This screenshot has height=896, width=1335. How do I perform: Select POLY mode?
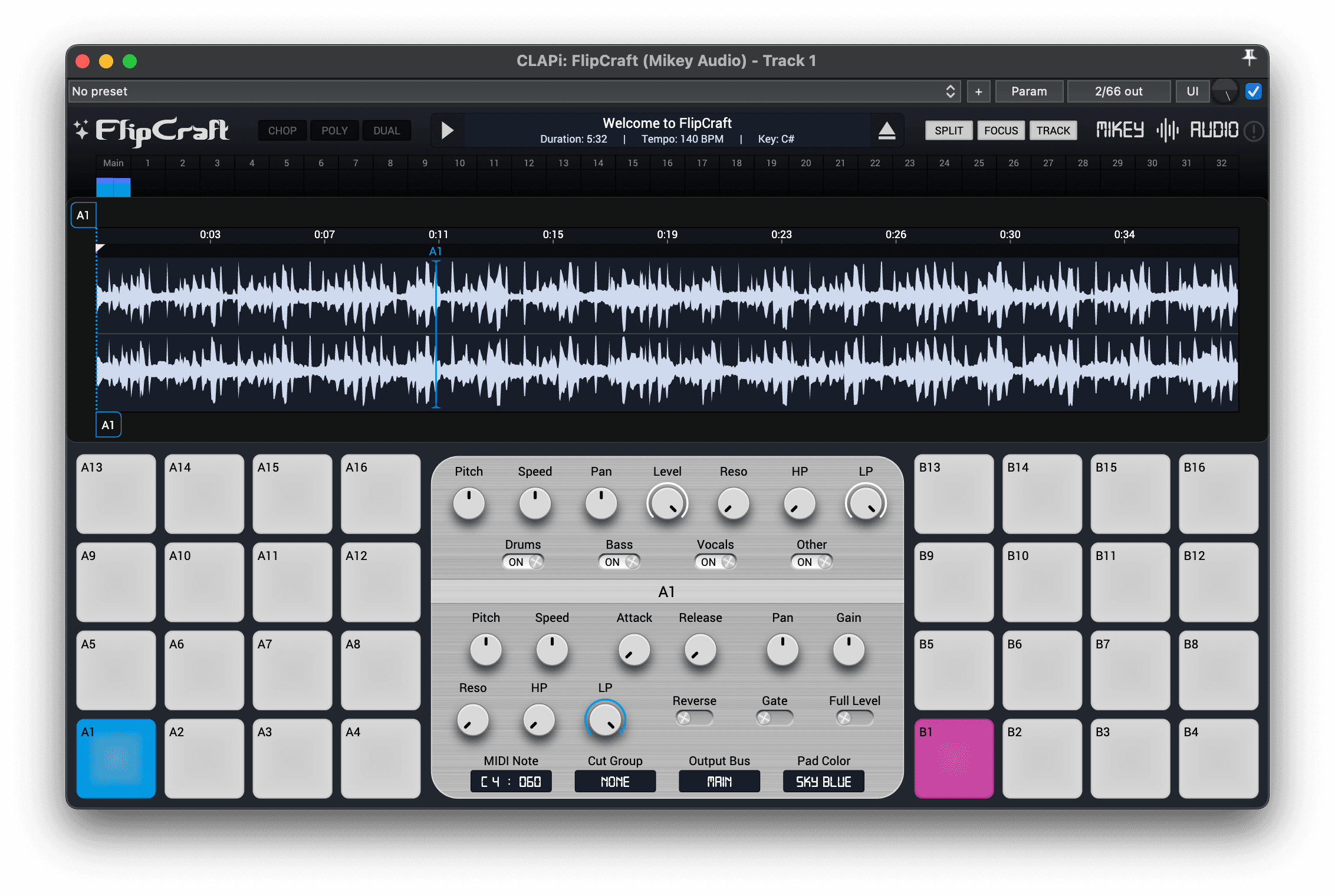[334, 130]
